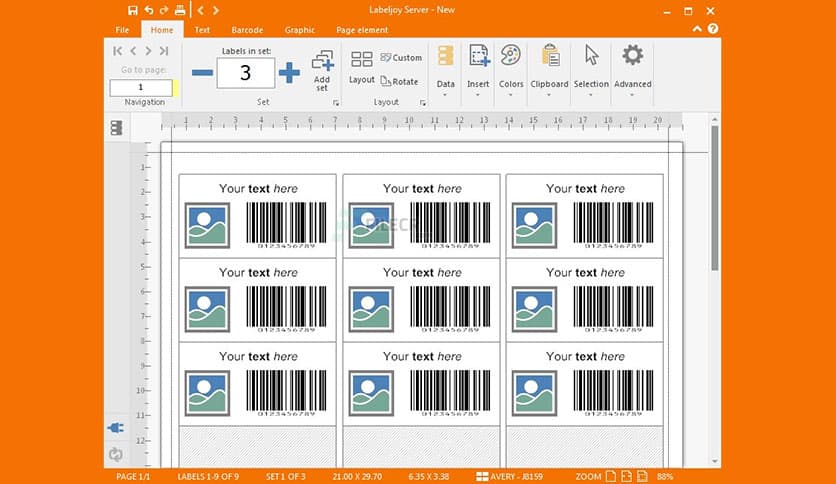Click the Save icon in quick access toolbar

click(x=133, y=10)
